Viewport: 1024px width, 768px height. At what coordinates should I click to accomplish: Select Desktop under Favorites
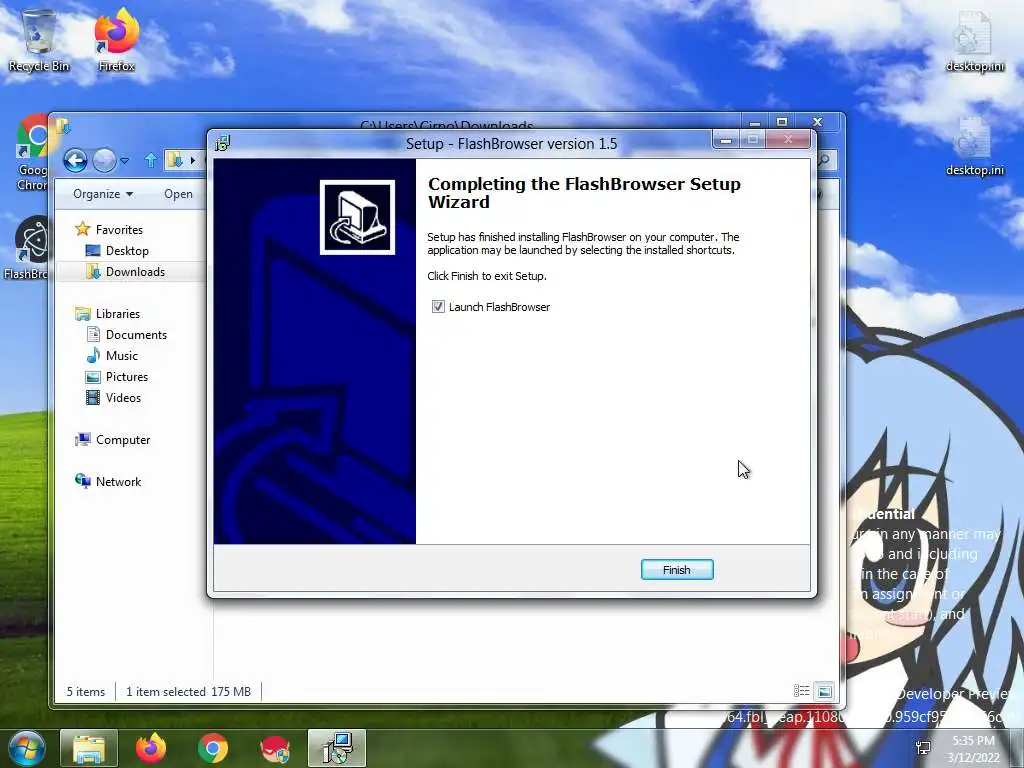click(x=127, y=251)
